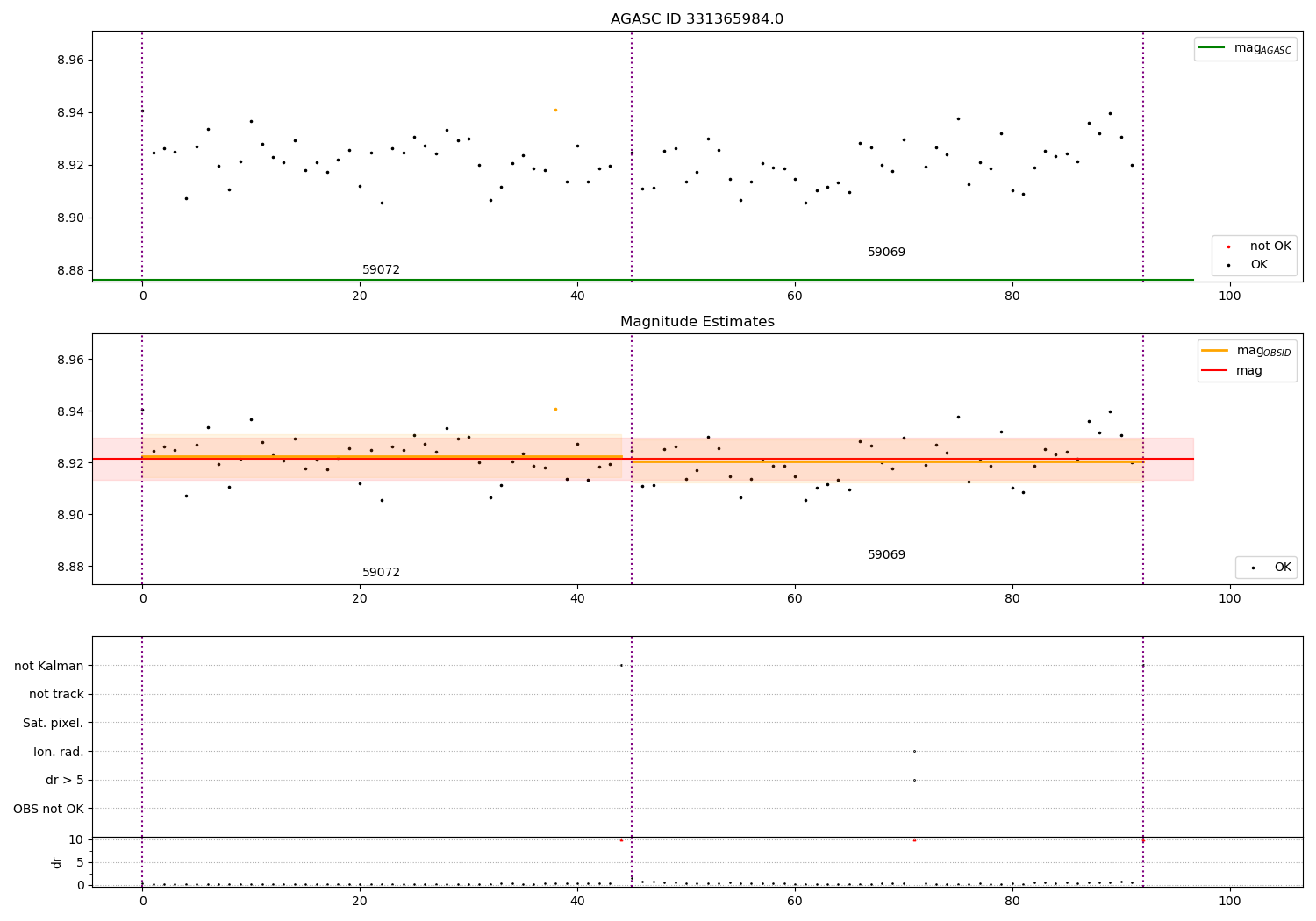Viewport: 1316px width, 921px height.
Task: Click the "Magnitude Estimates" plot title
Action: pyautogui.click(x=697, y=322)
